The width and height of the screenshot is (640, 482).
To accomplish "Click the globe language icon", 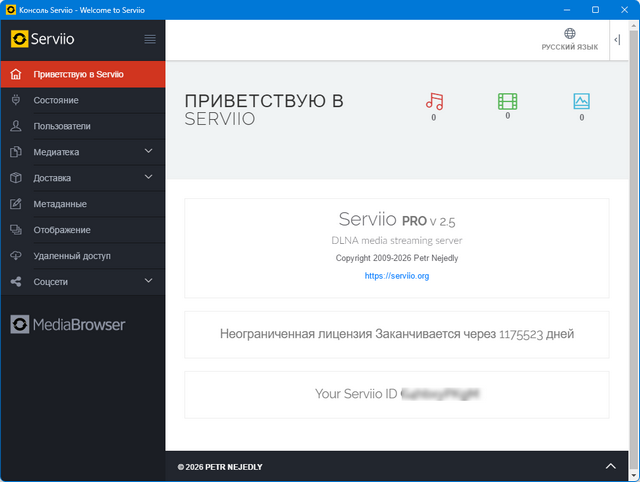I will 570,33.
